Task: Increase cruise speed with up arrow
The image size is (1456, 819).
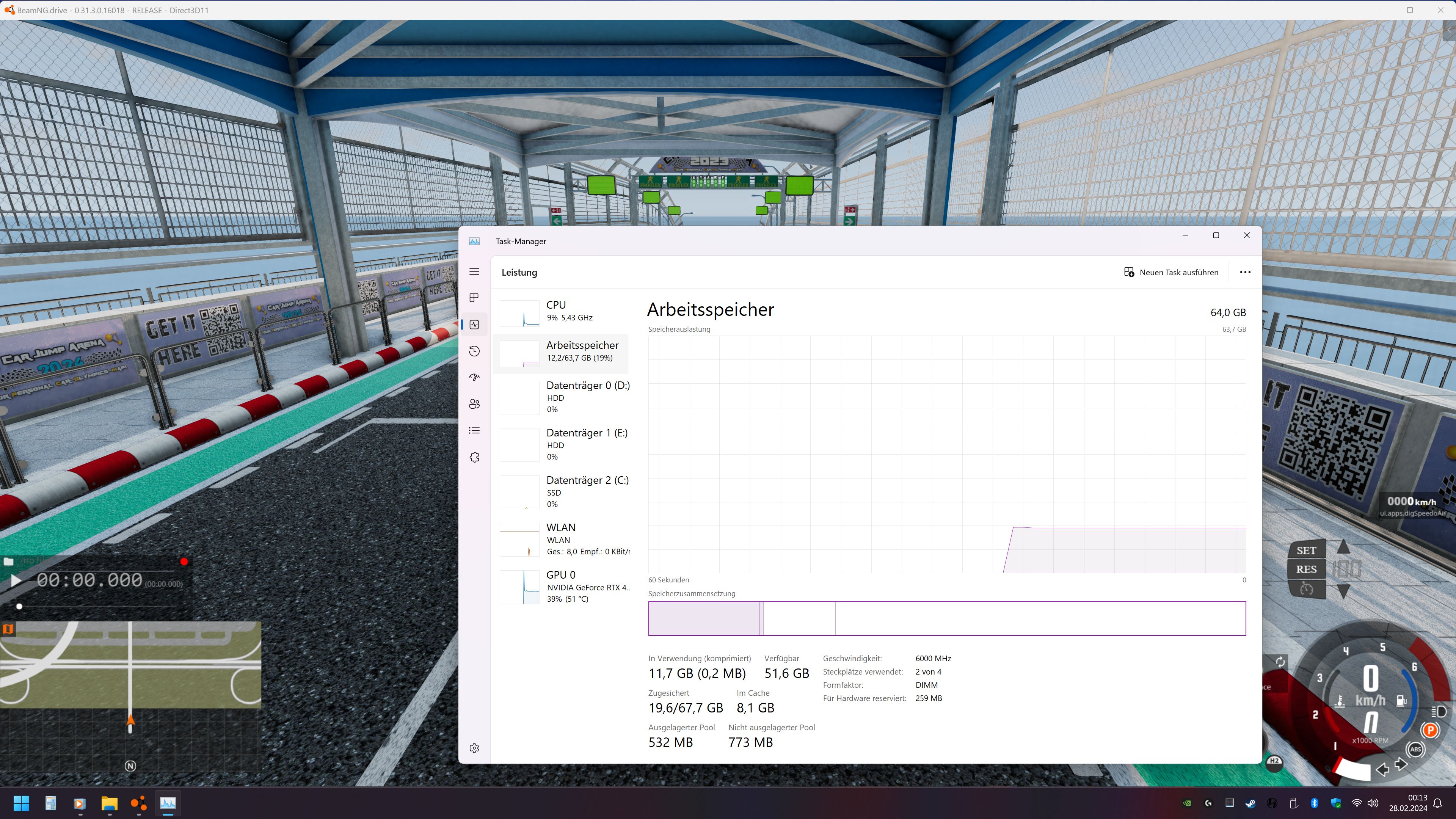Action: tap(1343, 547)
